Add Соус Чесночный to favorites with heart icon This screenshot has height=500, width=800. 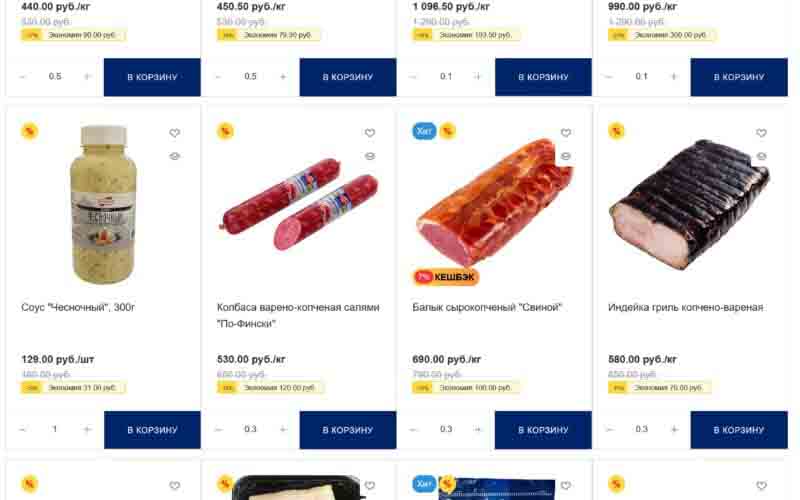(x=174, y=133)
